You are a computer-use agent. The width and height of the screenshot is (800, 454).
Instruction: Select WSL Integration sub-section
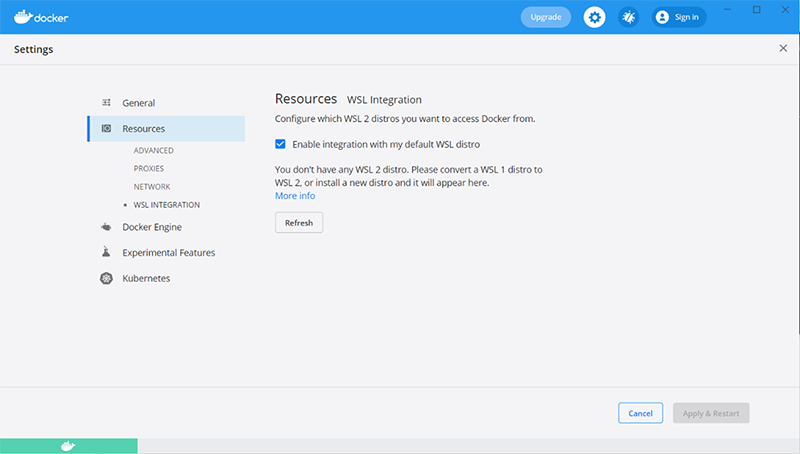(167, 205)
